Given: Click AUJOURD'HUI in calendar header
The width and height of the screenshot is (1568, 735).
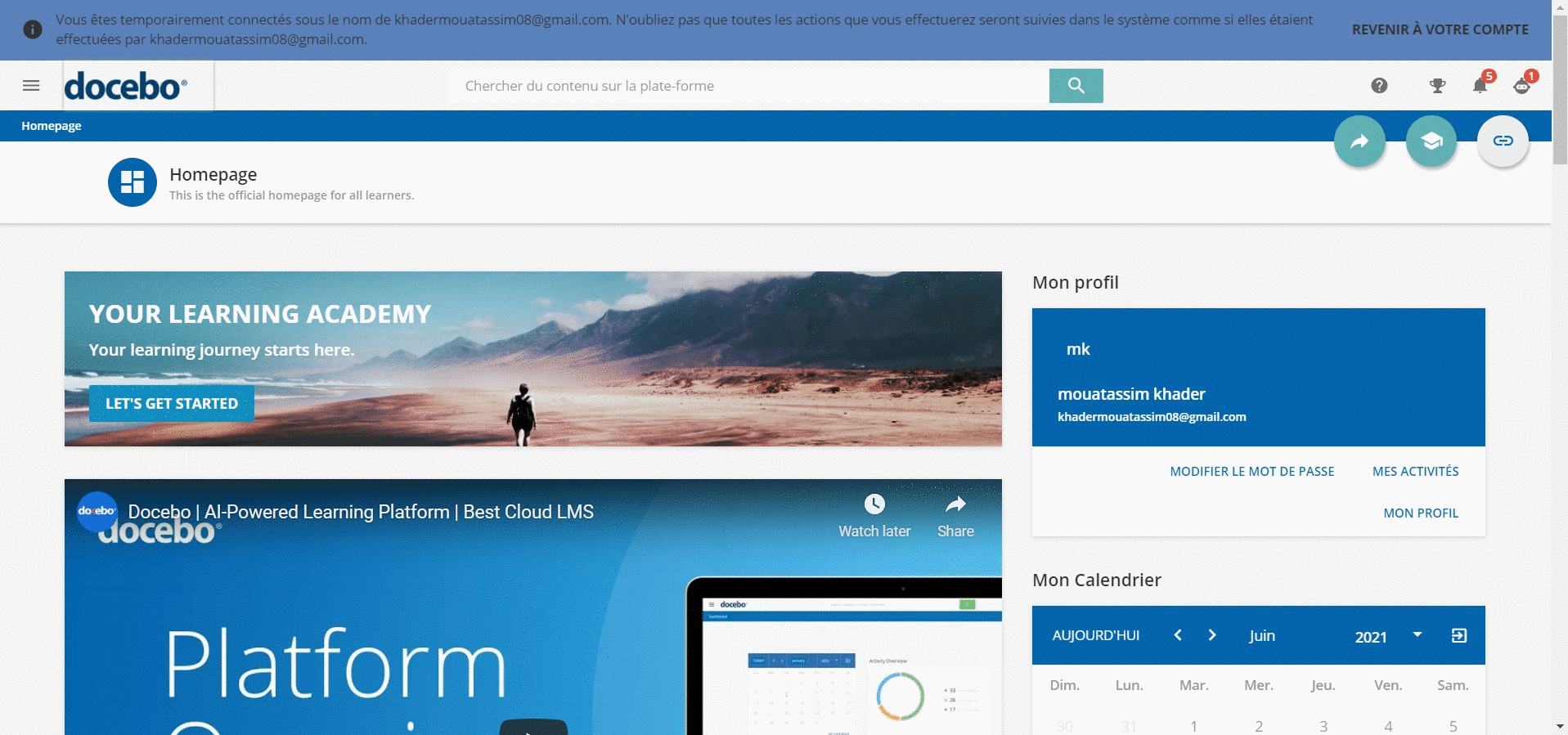Looking at the screenshot, I should 1095,636.
